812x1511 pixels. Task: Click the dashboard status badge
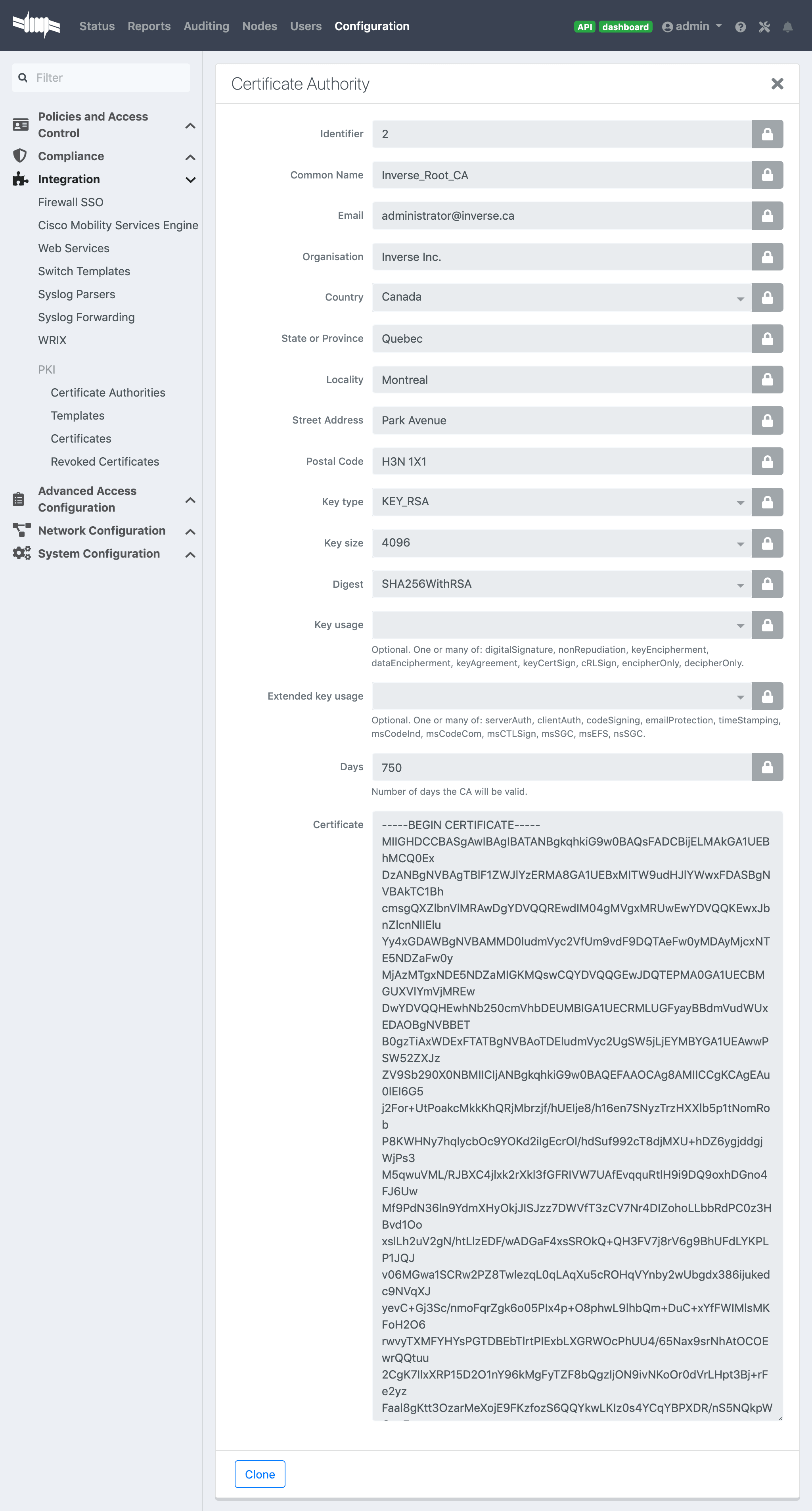(625, 27)
